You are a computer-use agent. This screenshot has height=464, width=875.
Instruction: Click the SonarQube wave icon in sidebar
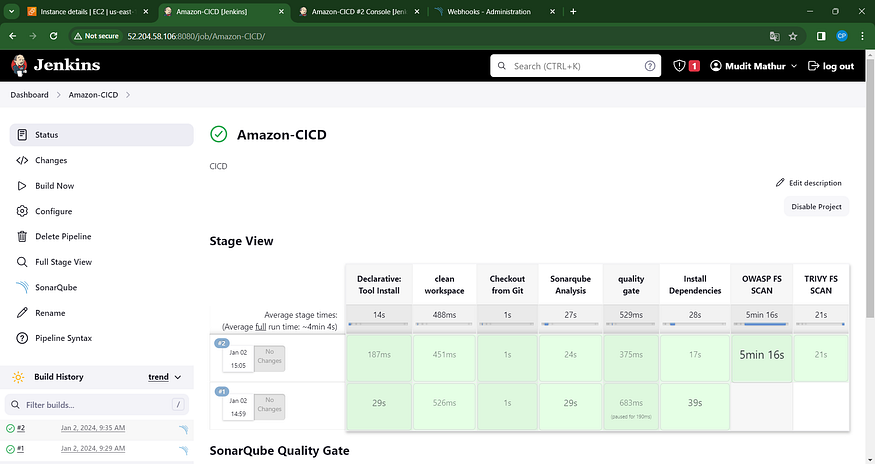[x=22, y=287]
